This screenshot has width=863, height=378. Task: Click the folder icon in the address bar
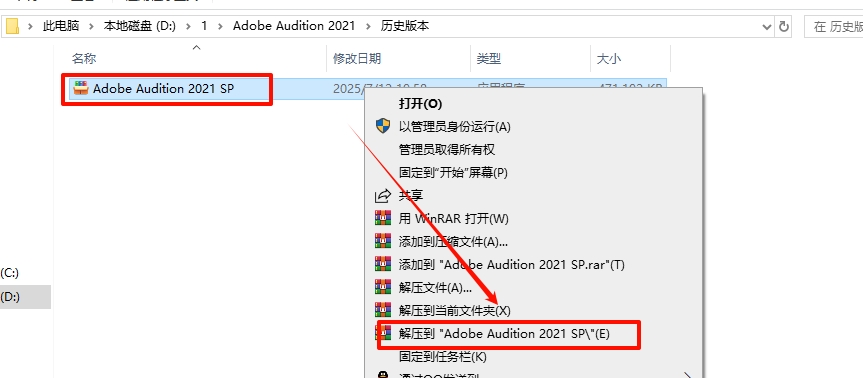[x=13, y=26]
